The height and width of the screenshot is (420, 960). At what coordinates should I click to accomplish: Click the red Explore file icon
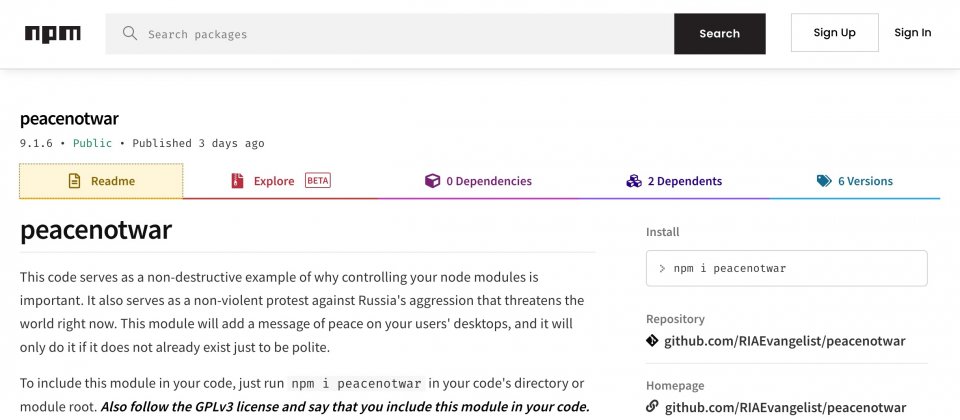(237, 181)
